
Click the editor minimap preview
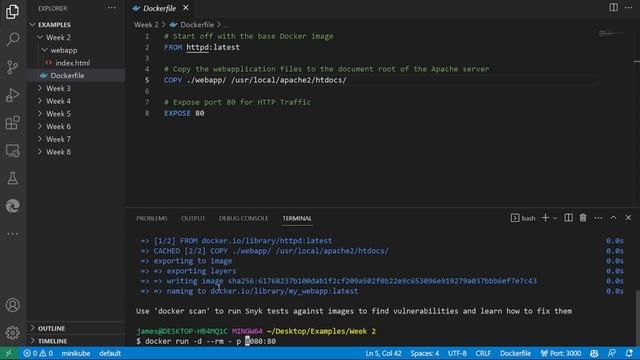[611, 33]
